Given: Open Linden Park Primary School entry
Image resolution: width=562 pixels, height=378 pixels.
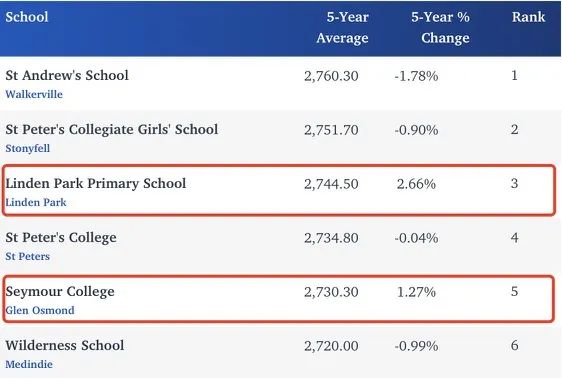Looking at the screenshot, I should coord(96,183).
